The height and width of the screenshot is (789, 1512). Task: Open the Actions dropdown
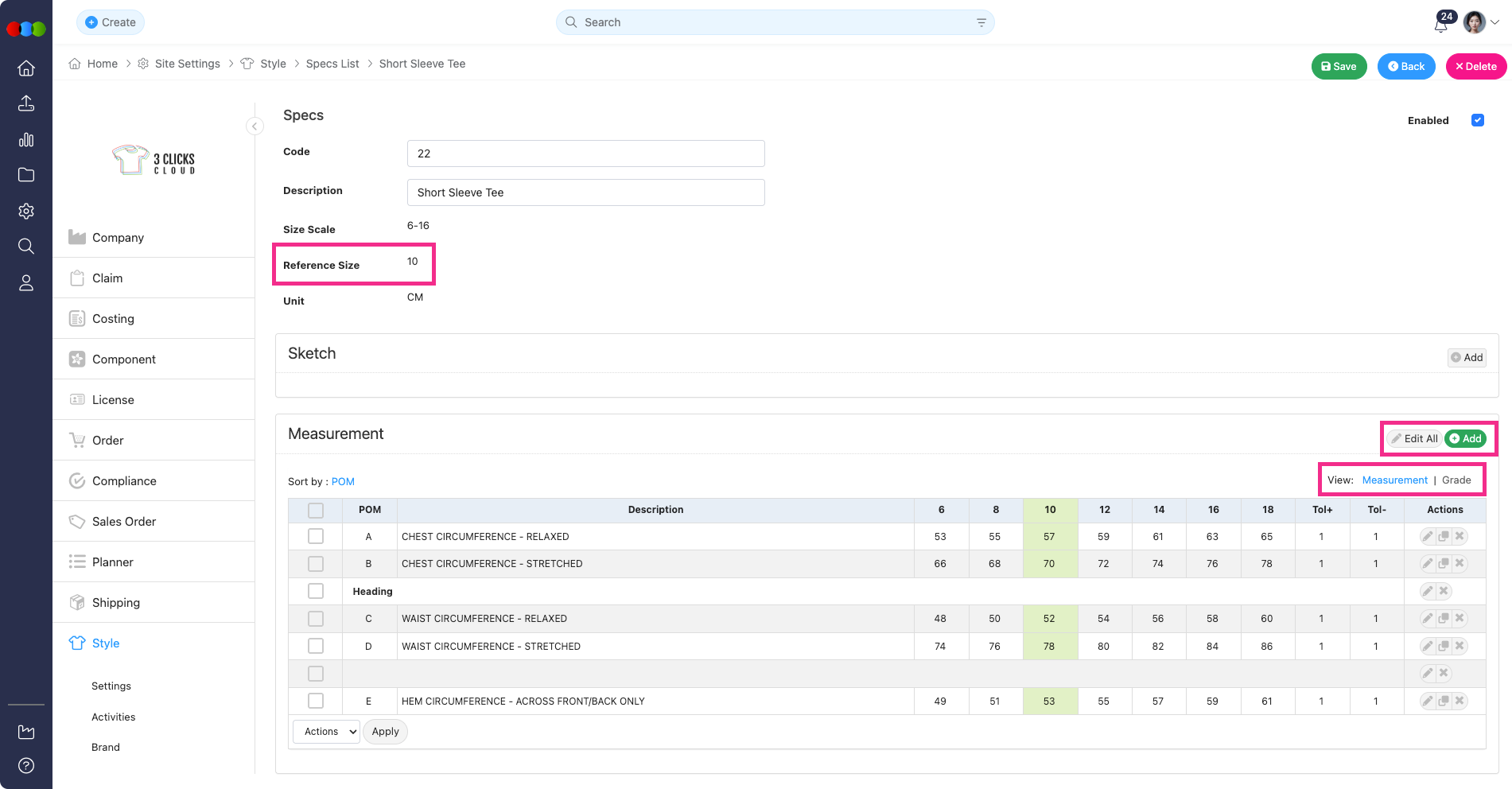tap(327, 732)
